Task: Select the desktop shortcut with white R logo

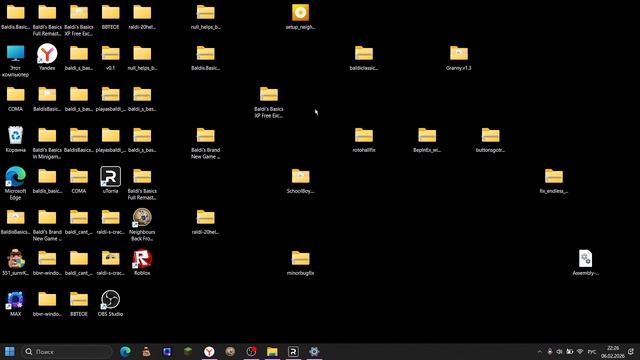Action: (x=110, y=180)
